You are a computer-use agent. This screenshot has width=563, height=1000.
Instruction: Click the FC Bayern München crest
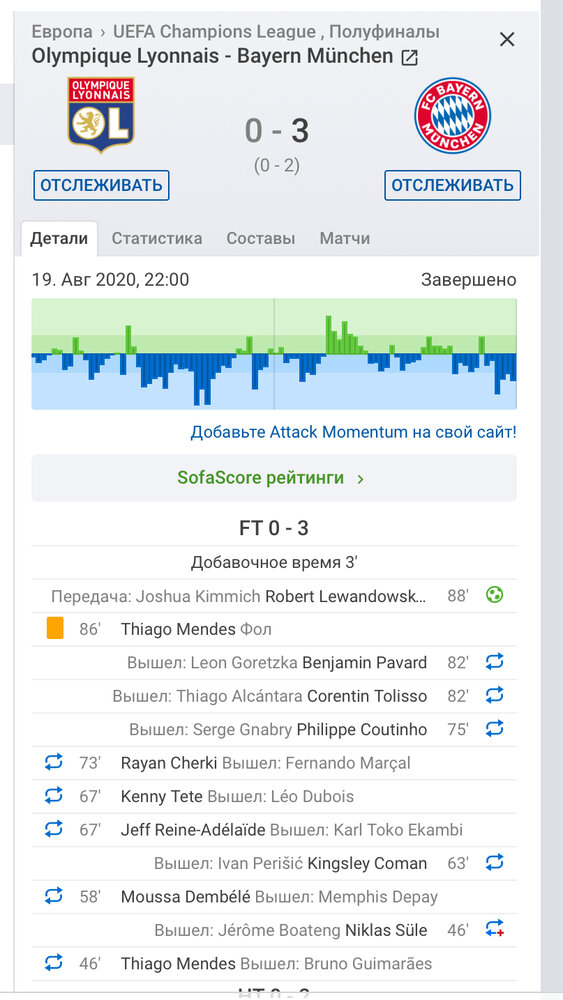click(453, 115)
